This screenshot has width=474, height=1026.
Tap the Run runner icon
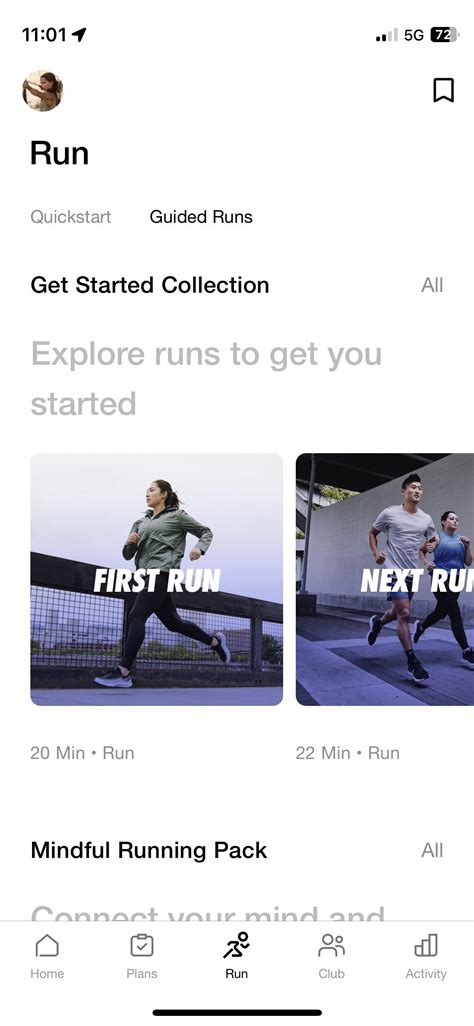(x=236, y=945)
